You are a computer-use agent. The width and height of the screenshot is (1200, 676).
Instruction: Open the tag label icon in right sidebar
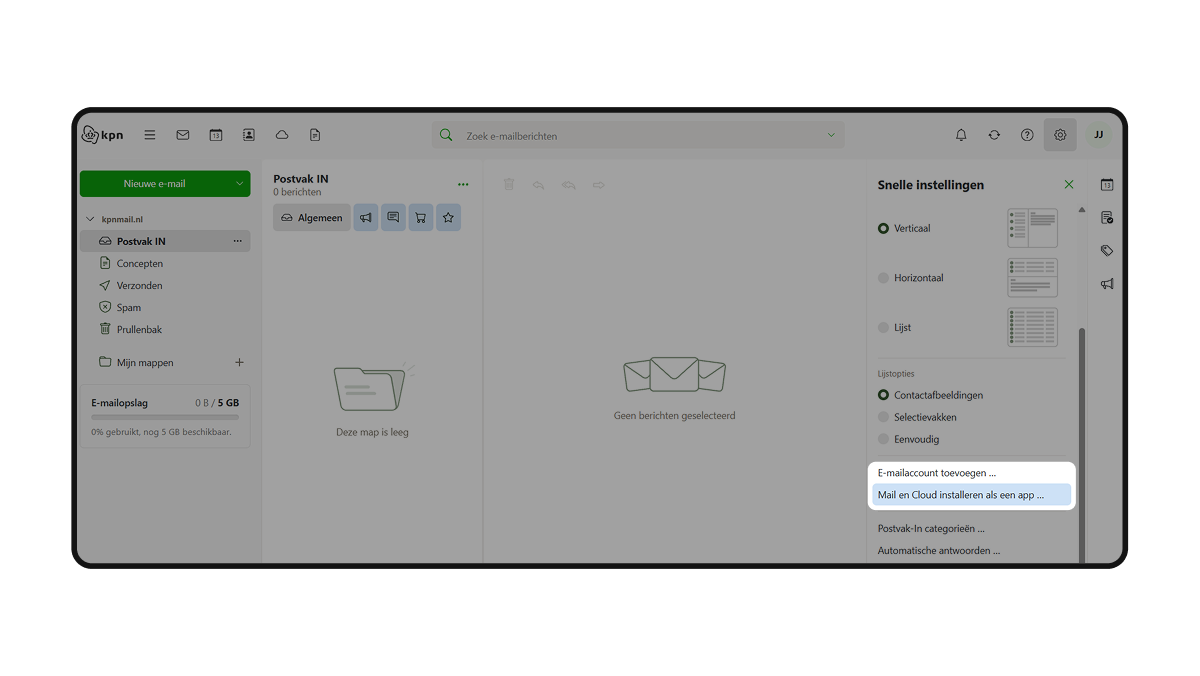(x=1107, y=251)
